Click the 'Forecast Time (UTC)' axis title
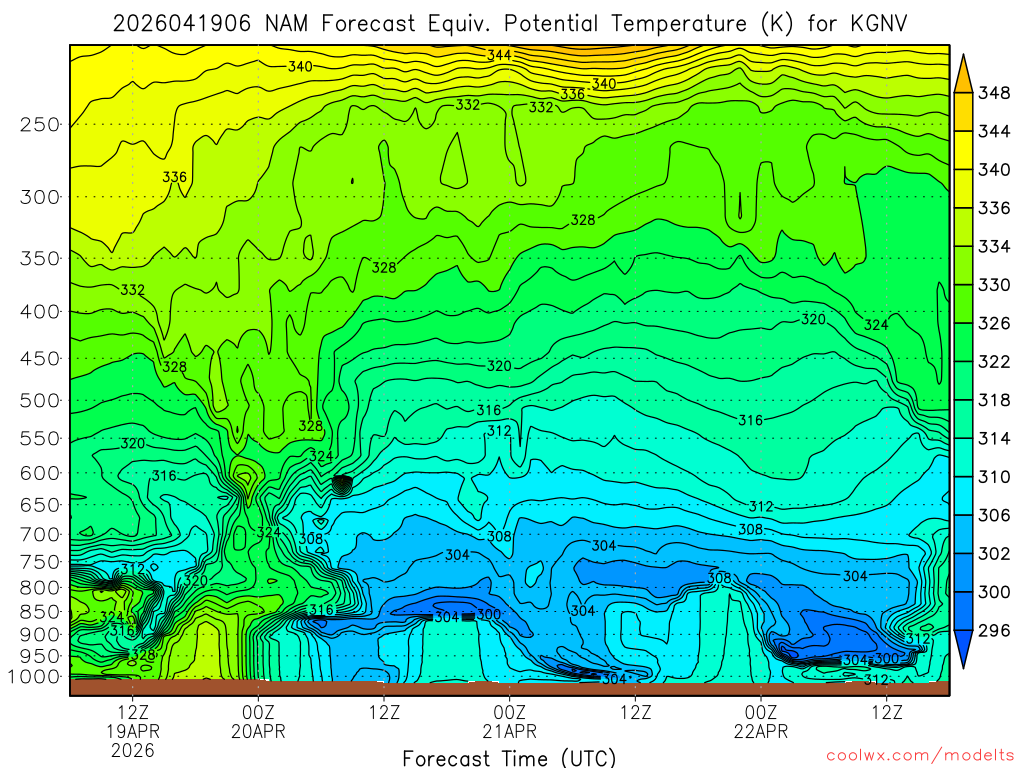This screenshot has height=768, width=1024. click(509, 758)
